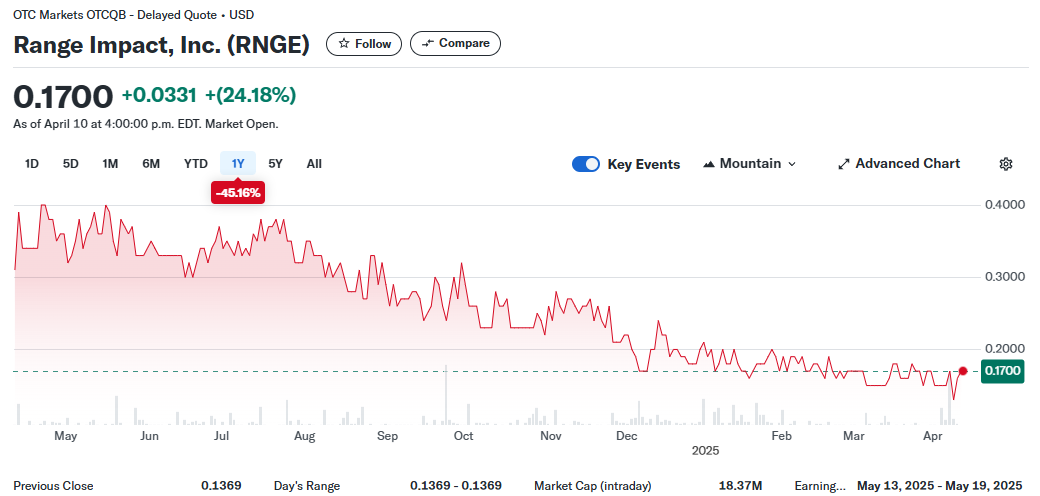Viewport: 1040px width, 496px height.
Task: Click the compare arrows icon
Action: [428, 44]
